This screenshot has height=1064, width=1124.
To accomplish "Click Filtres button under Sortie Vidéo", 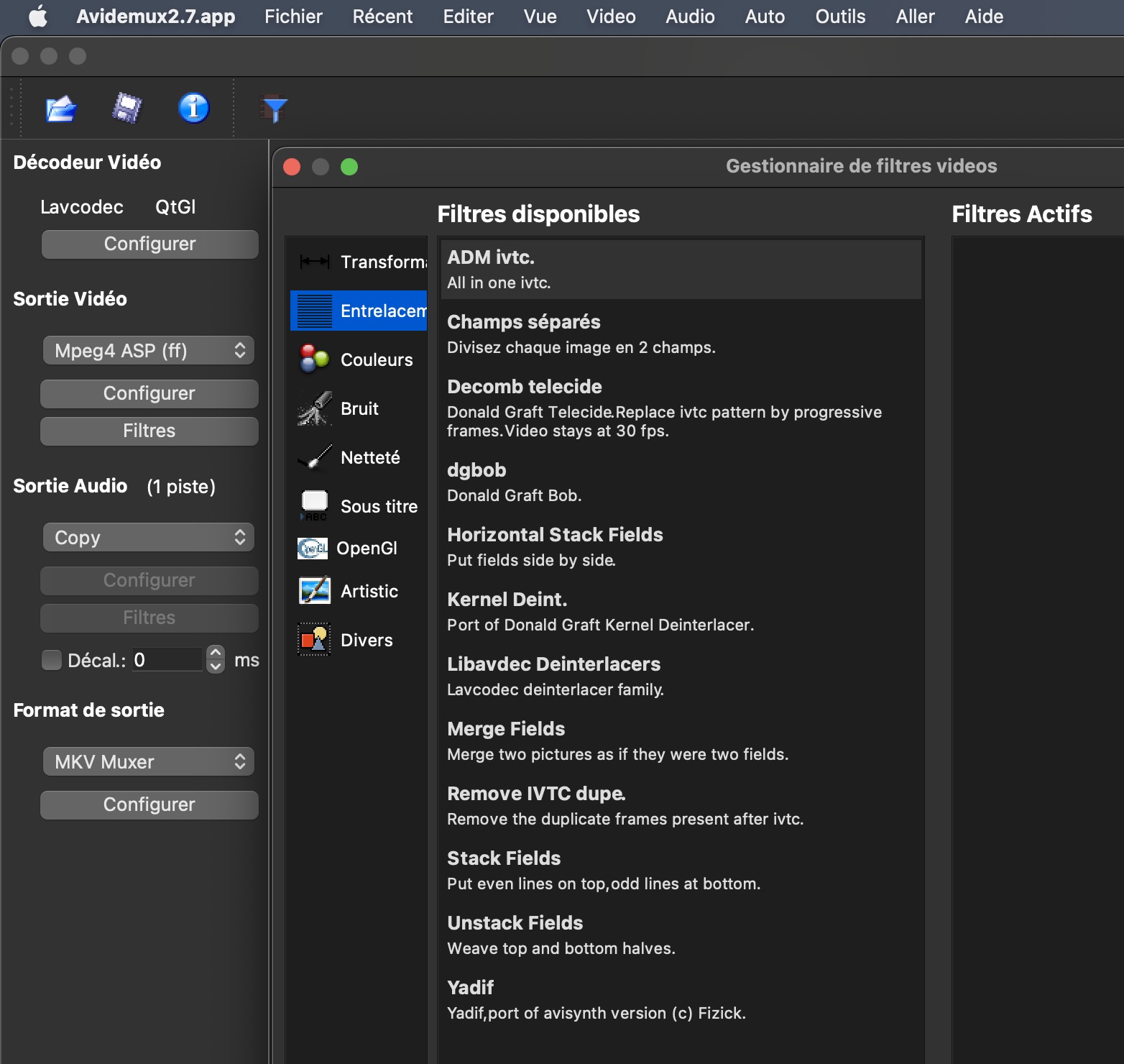I will click(x=149, y=431).
